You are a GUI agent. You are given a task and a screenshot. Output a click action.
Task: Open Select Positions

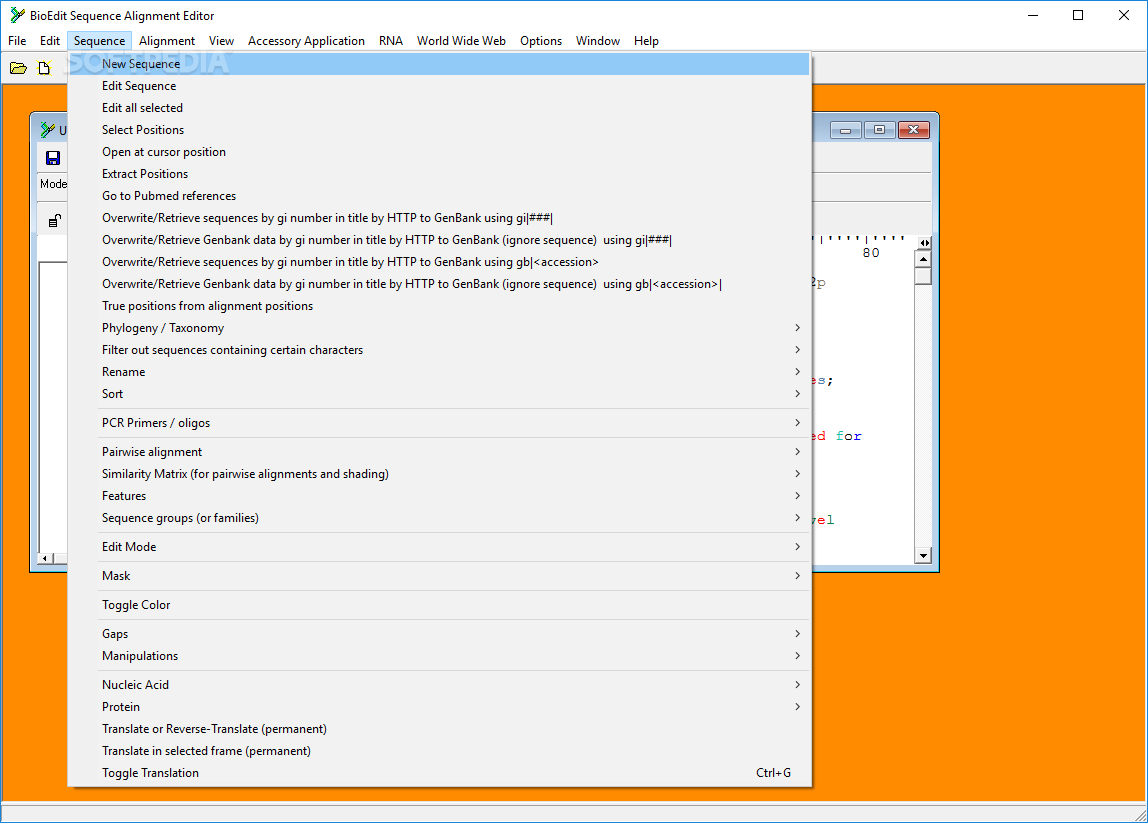439,130
